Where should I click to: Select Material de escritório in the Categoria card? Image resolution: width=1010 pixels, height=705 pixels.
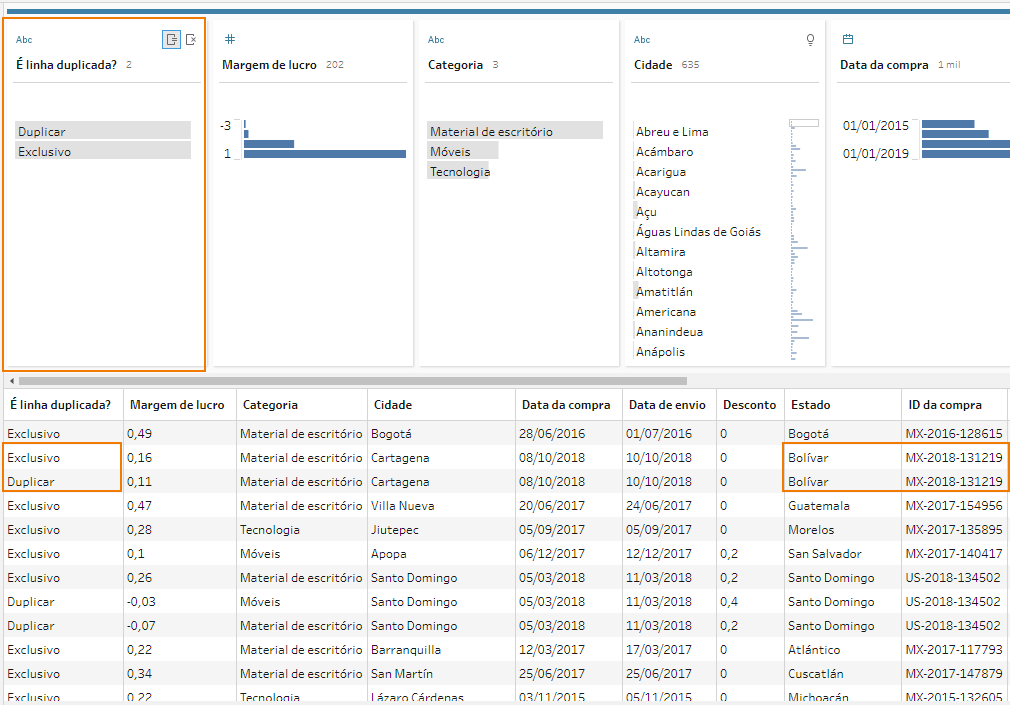515,131
